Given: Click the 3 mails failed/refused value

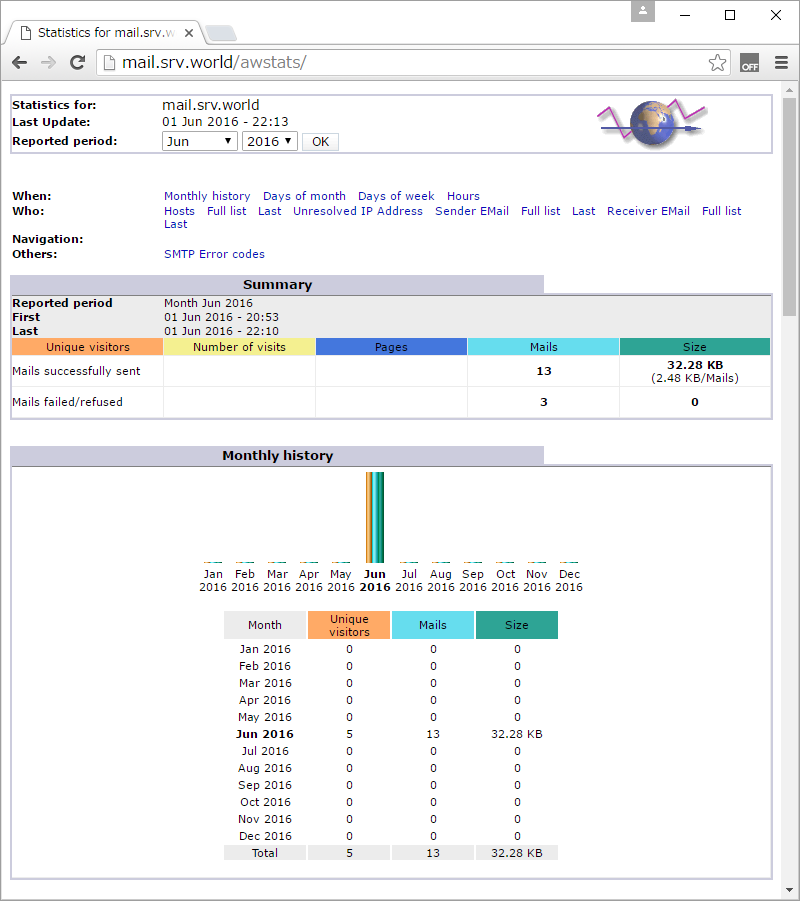Looking at the screenshot, I should click(544, 402).
